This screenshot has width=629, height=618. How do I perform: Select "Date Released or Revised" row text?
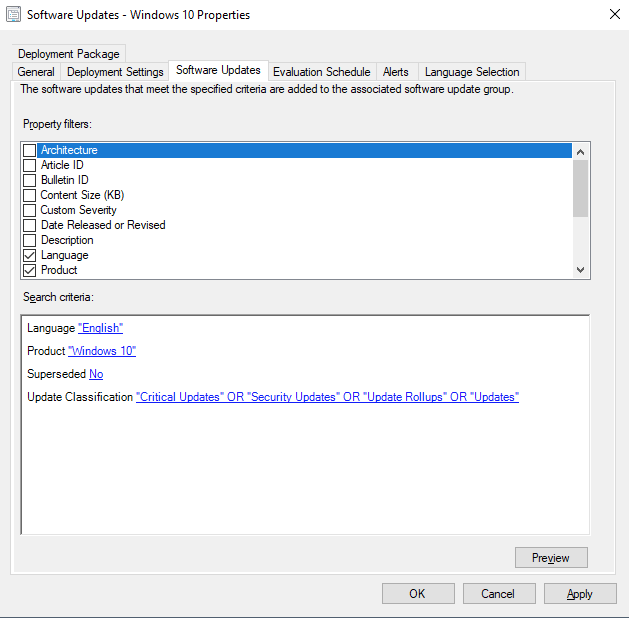(x=103, y=225)
